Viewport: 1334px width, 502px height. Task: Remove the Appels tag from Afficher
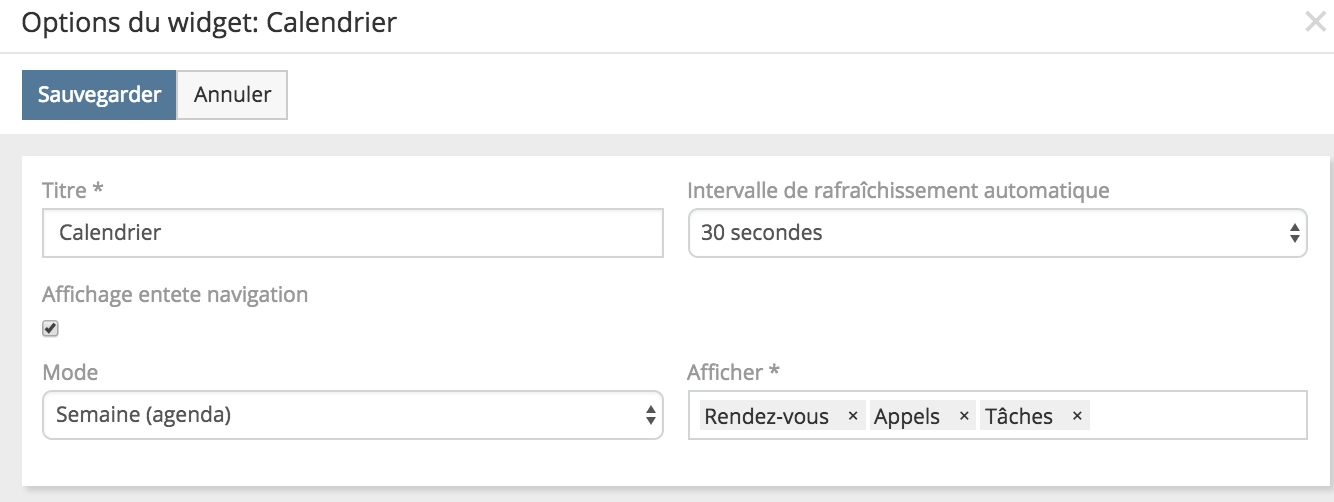(964, 416)
